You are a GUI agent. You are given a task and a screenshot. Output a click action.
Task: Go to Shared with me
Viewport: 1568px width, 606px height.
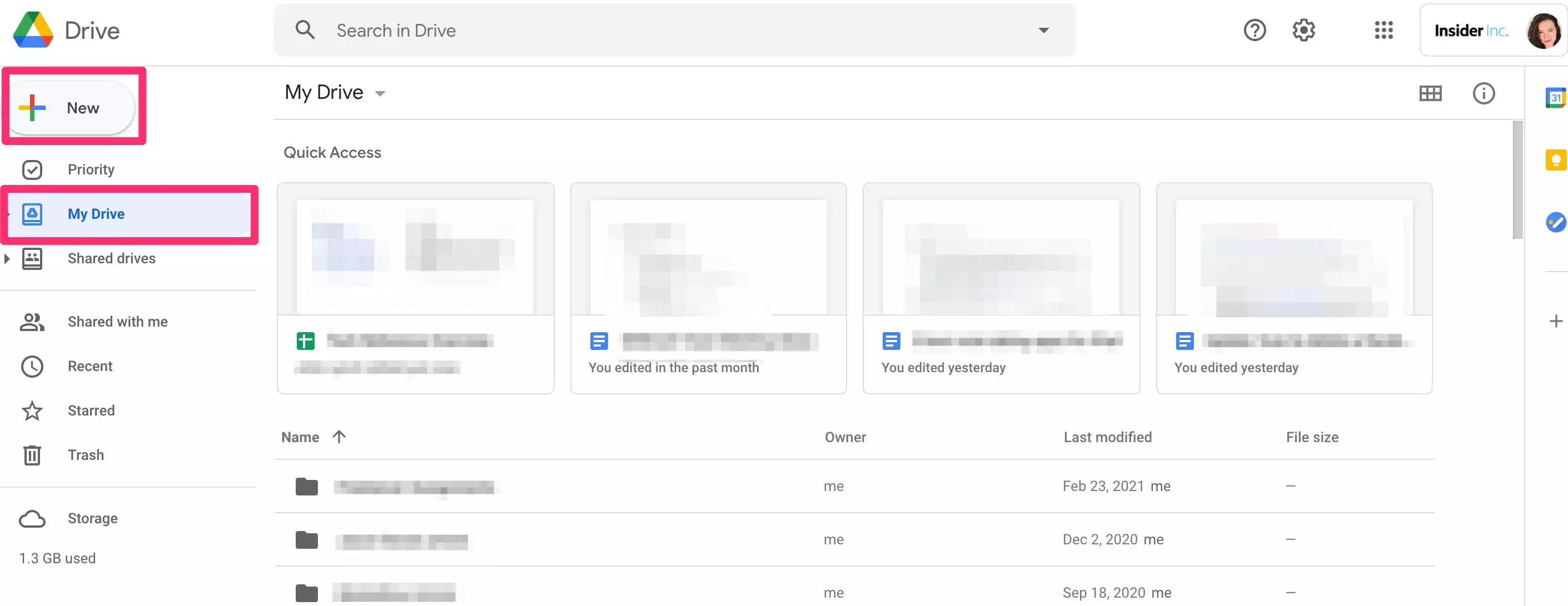coord(117,321)
